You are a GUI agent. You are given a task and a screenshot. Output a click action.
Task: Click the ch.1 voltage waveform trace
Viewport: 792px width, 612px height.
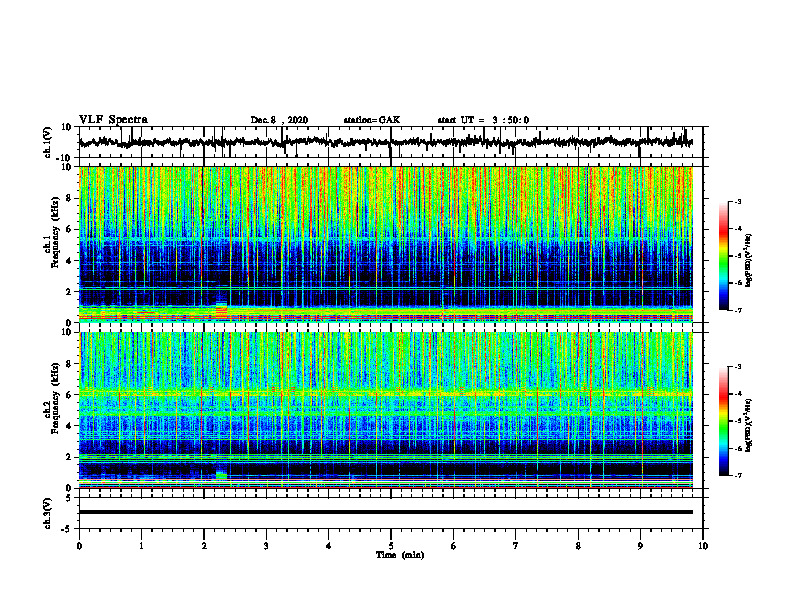tap(386, 142)
